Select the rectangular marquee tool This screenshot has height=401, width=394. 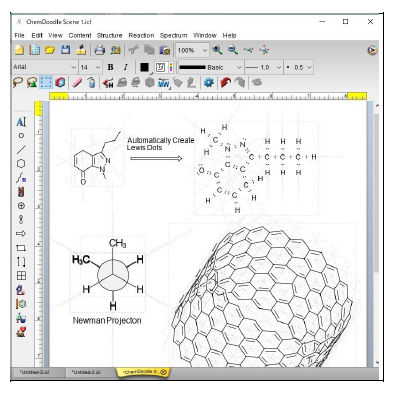[46, 82]
